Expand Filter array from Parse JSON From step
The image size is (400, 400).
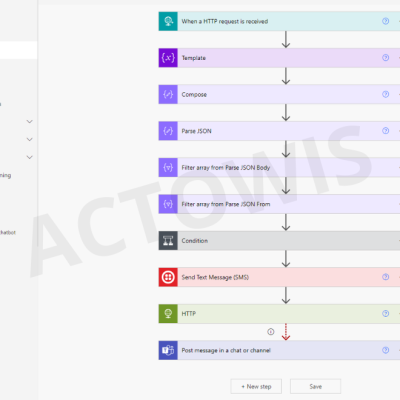(279, 204)
